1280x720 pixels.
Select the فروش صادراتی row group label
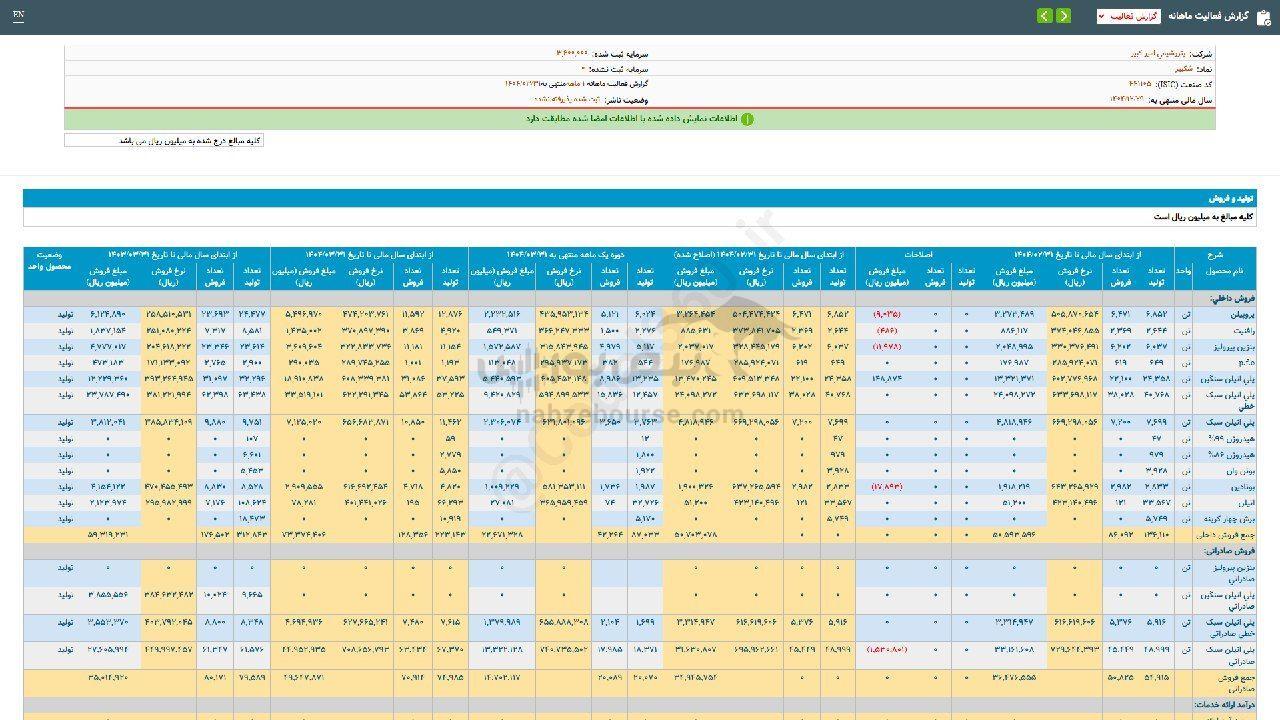click(x=1225, y=551)
